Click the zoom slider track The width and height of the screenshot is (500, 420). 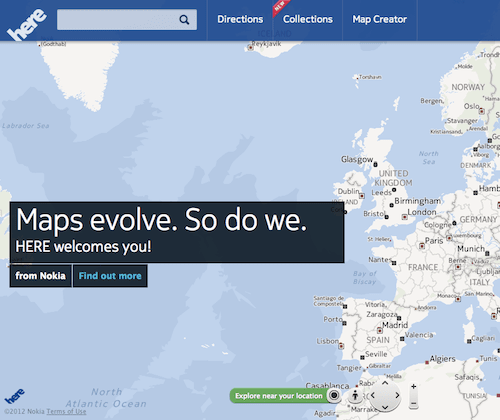tap(413, 395)
